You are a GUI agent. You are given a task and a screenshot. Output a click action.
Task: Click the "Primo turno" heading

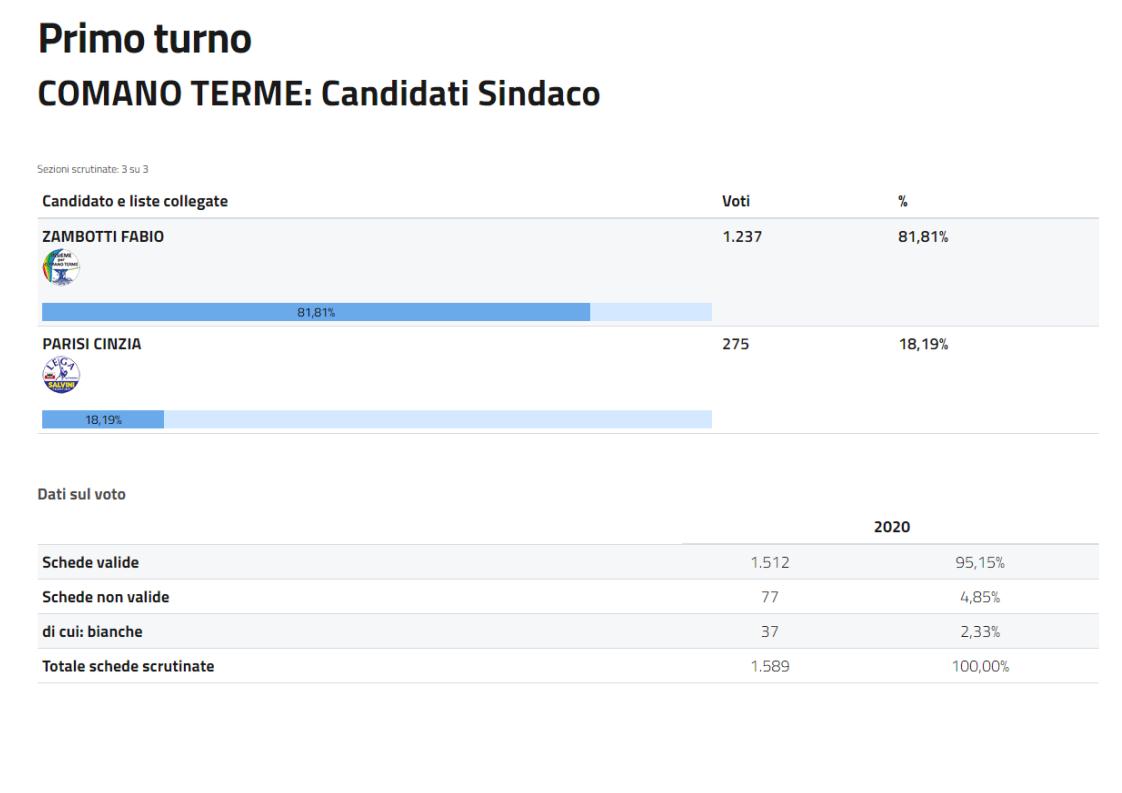(x=144, y=39)
